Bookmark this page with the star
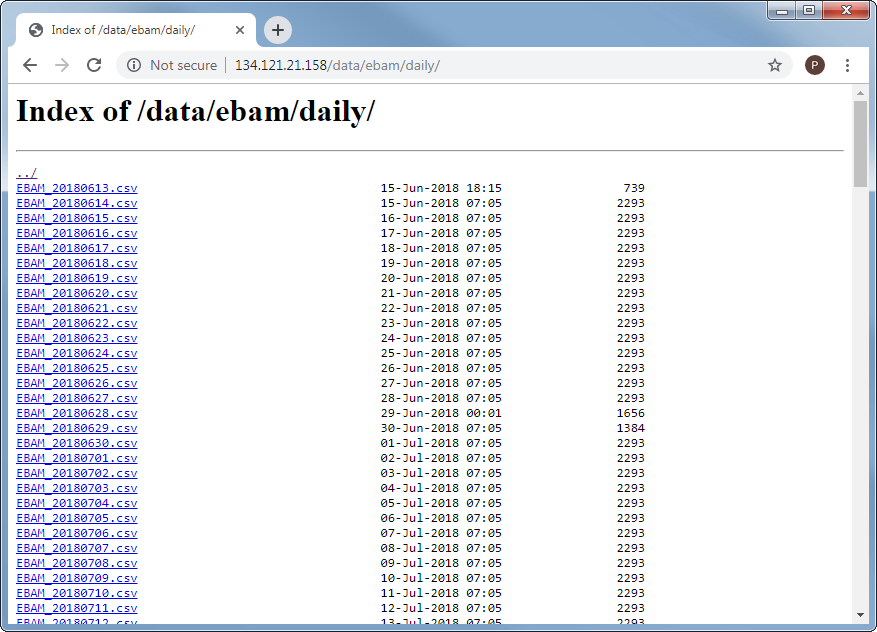 tap(775, 65)
